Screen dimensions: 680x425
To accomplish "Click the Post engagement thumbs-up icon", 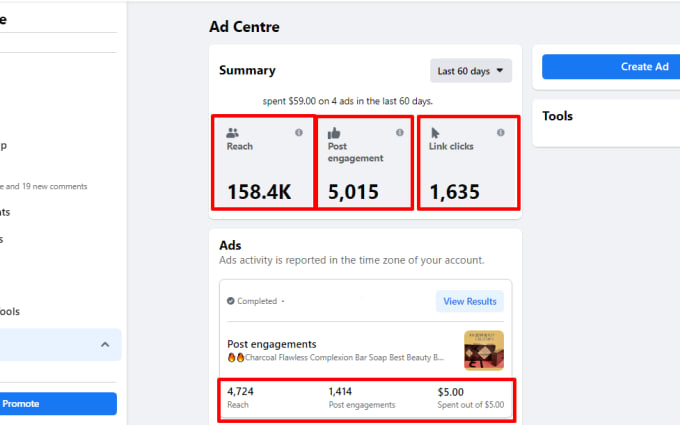I will 334,132.
